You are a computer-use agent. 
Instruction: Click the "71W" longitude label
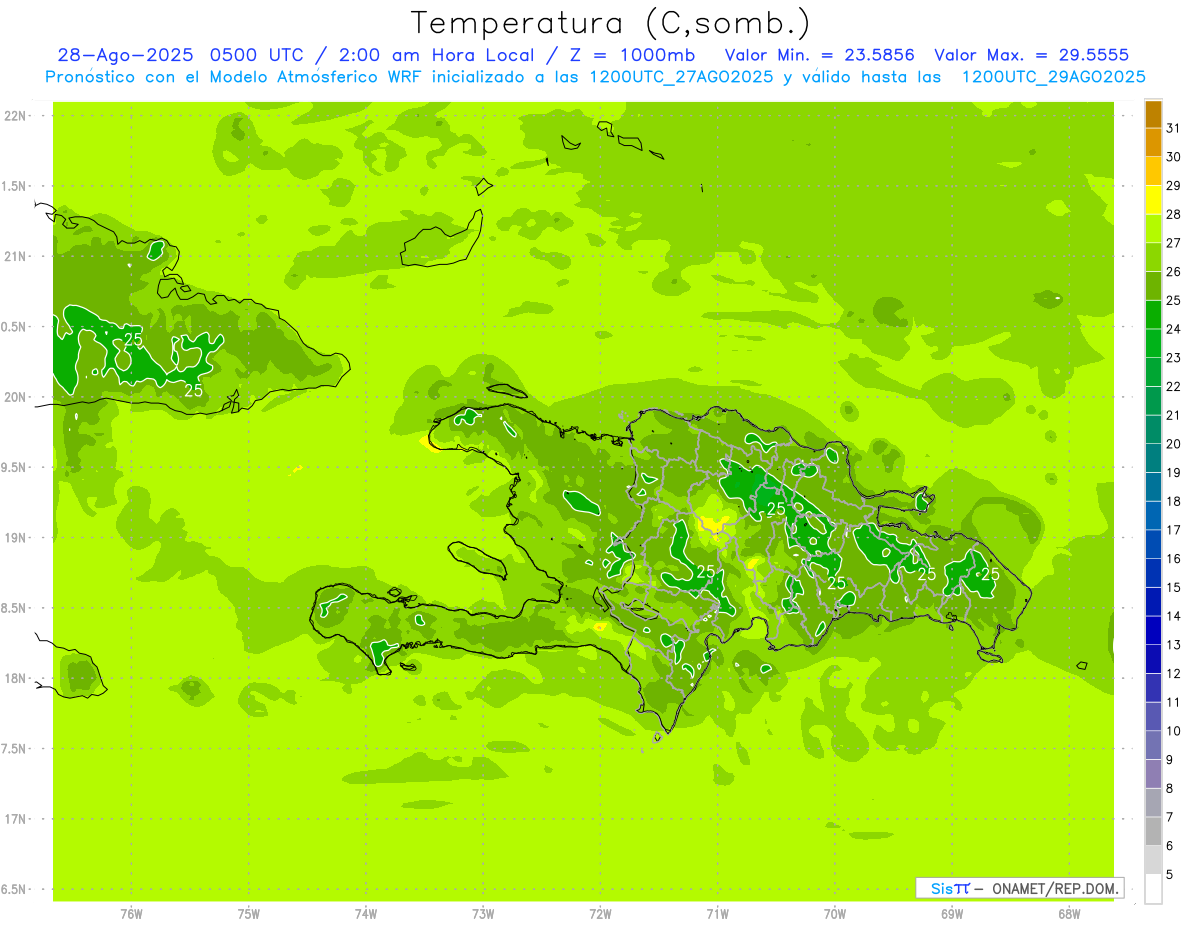point(717,913)
